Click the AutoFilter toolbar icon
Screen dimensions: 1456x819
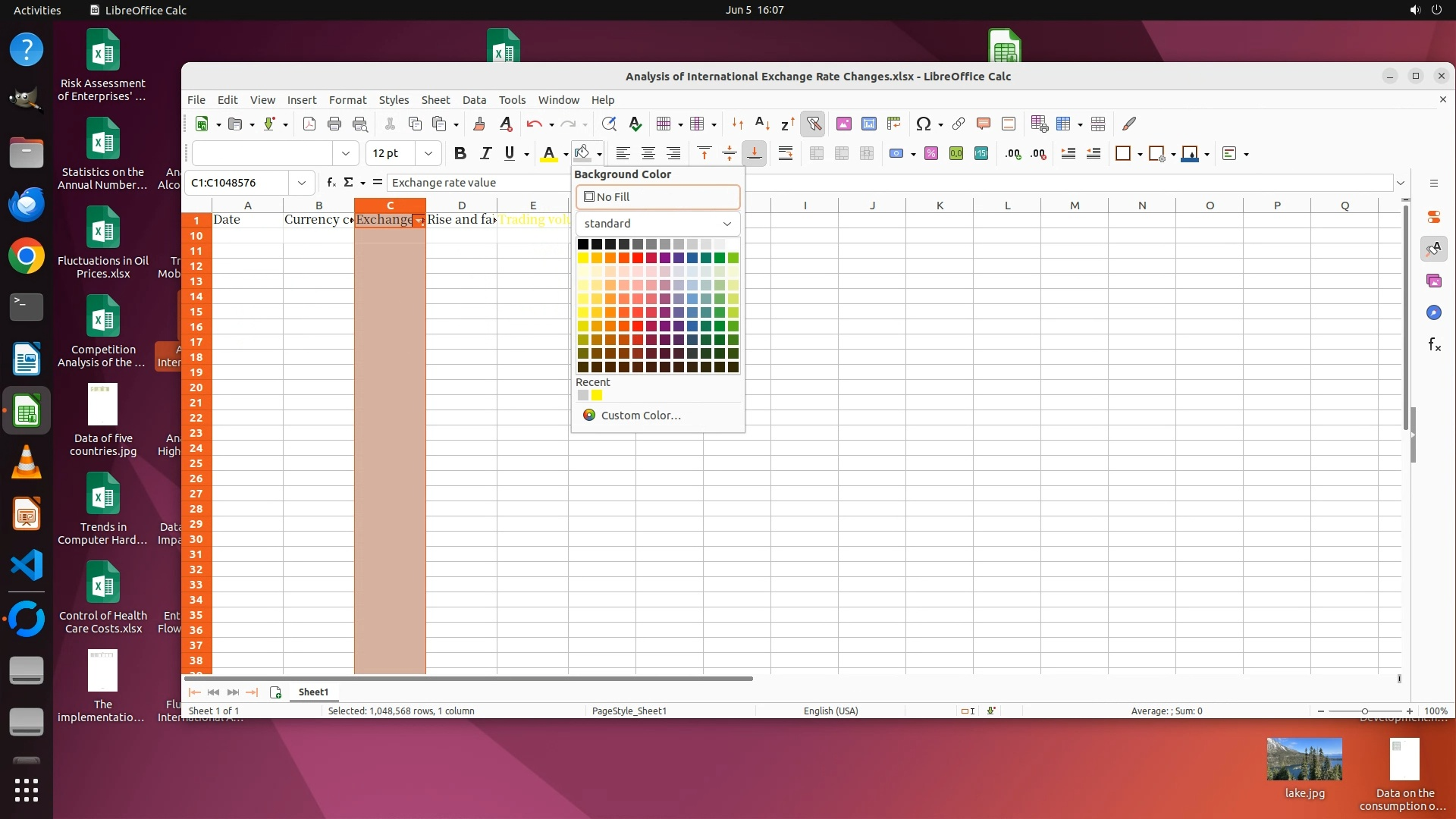click(x=813, y=124)
